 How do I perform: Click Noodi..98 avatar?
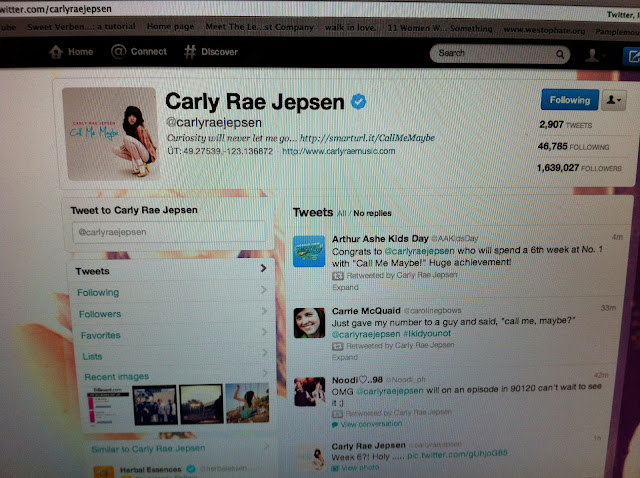pyautogui.click(x=310, y=391)
